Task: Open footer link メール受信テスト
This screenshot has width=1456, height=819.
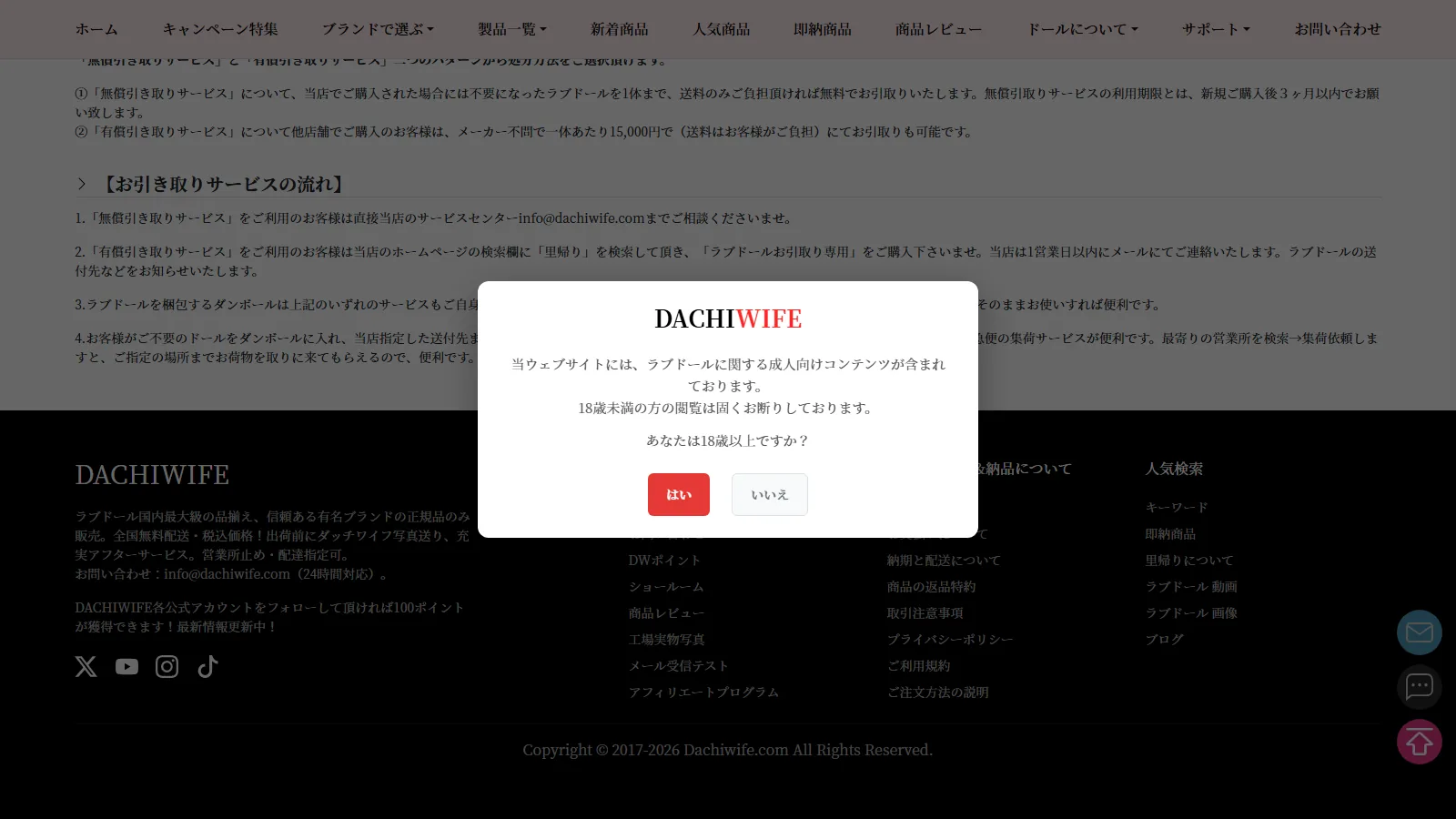Action: point(679,666)
